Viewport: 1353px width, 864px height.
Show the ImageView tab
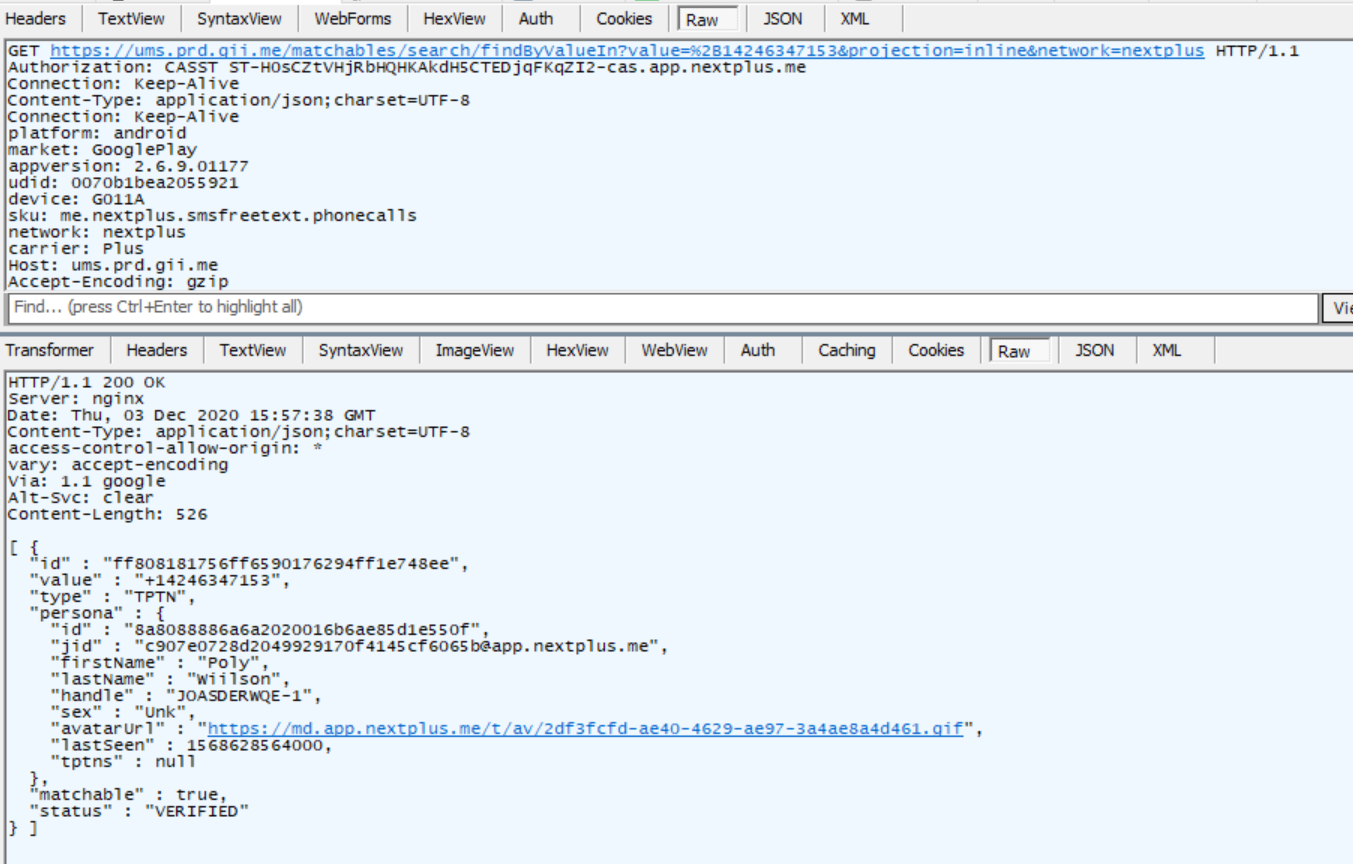pyautogui.click(x=475, y=350)
